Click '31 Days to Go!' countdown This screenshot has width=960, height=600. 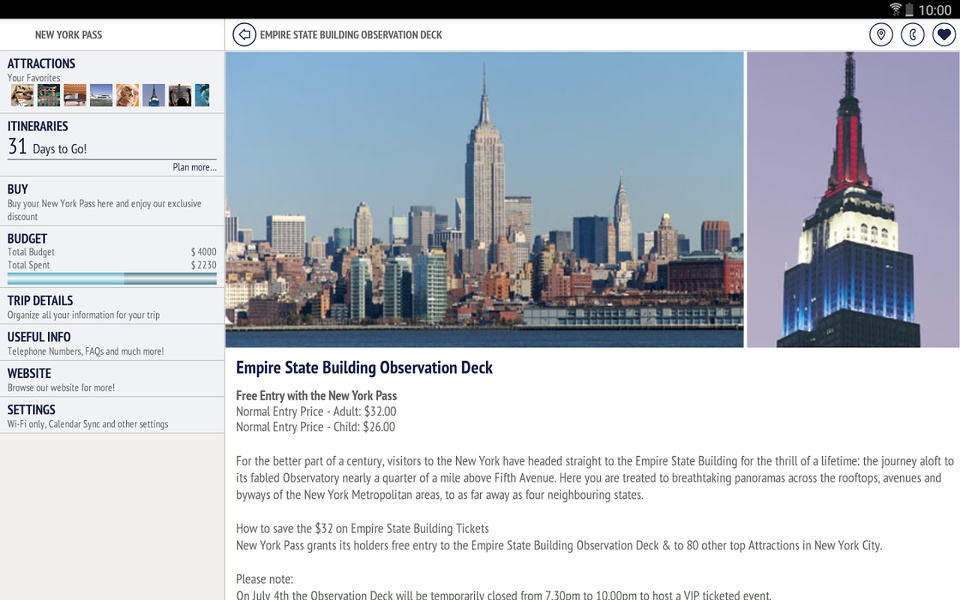pyautogui.click(x=47, y=147)
